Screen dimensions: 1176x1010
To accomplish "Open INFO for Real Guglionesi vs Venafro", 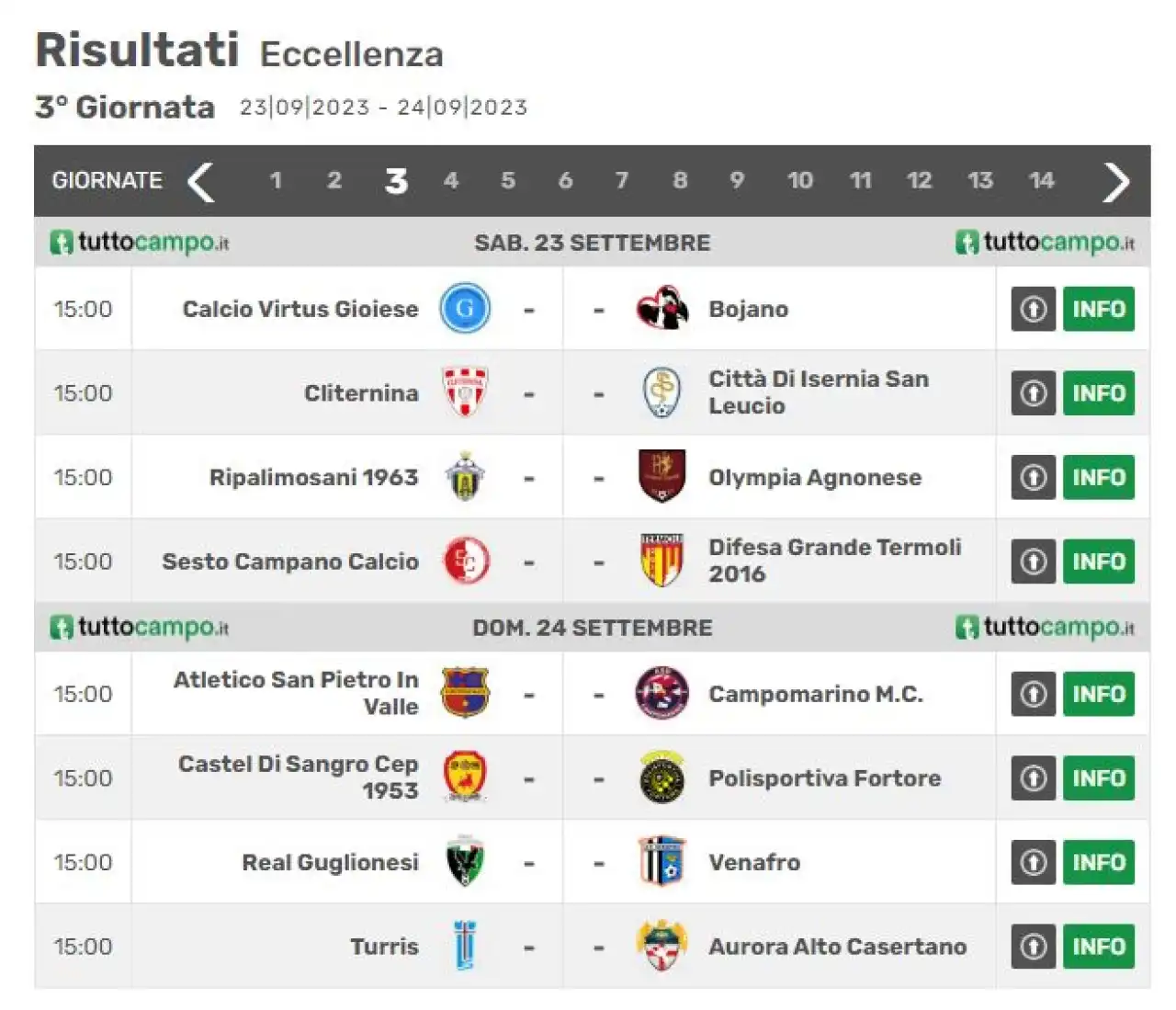I will tap(1099, 862).
